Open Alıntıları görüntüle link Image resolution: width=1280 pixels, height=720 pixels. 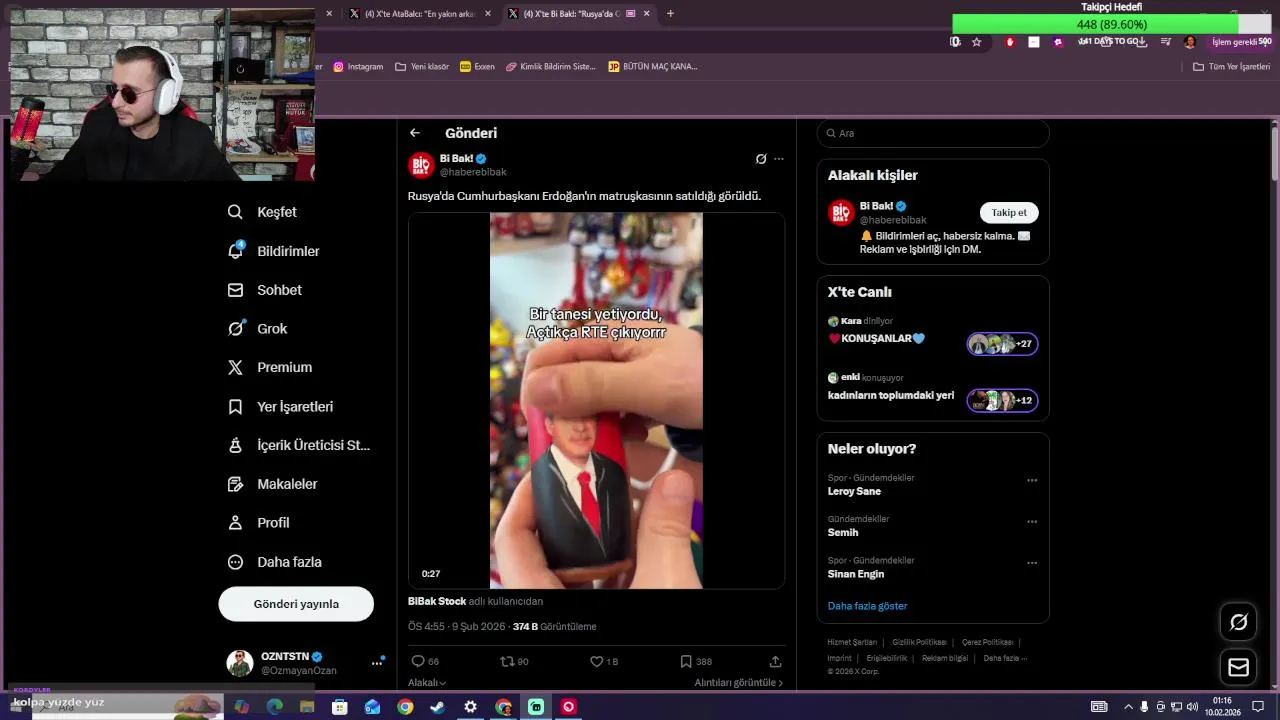pyautogui.click(x=739, y=683)
